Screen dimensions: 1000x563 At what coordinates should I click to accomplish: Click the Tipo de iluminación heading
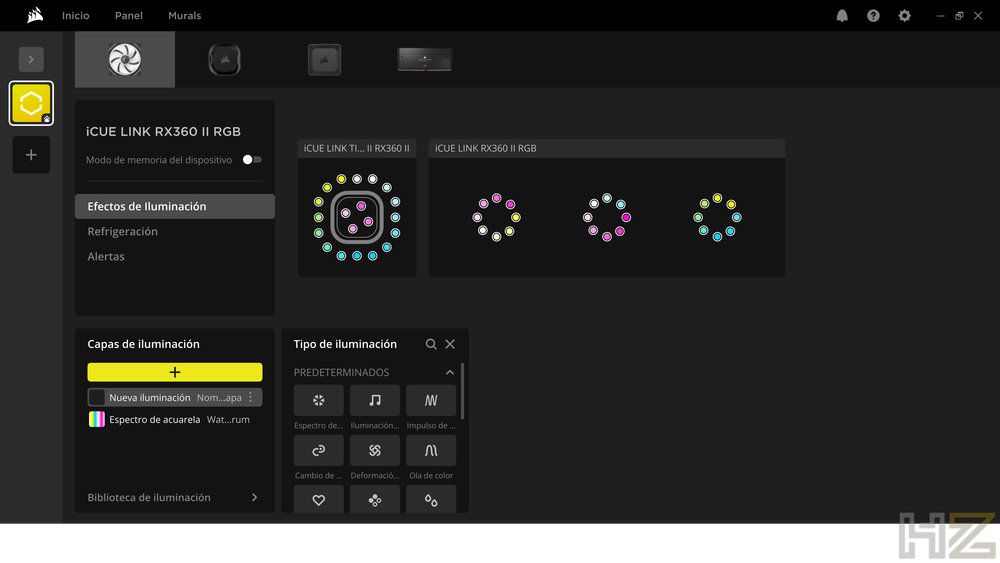[345, 344]
